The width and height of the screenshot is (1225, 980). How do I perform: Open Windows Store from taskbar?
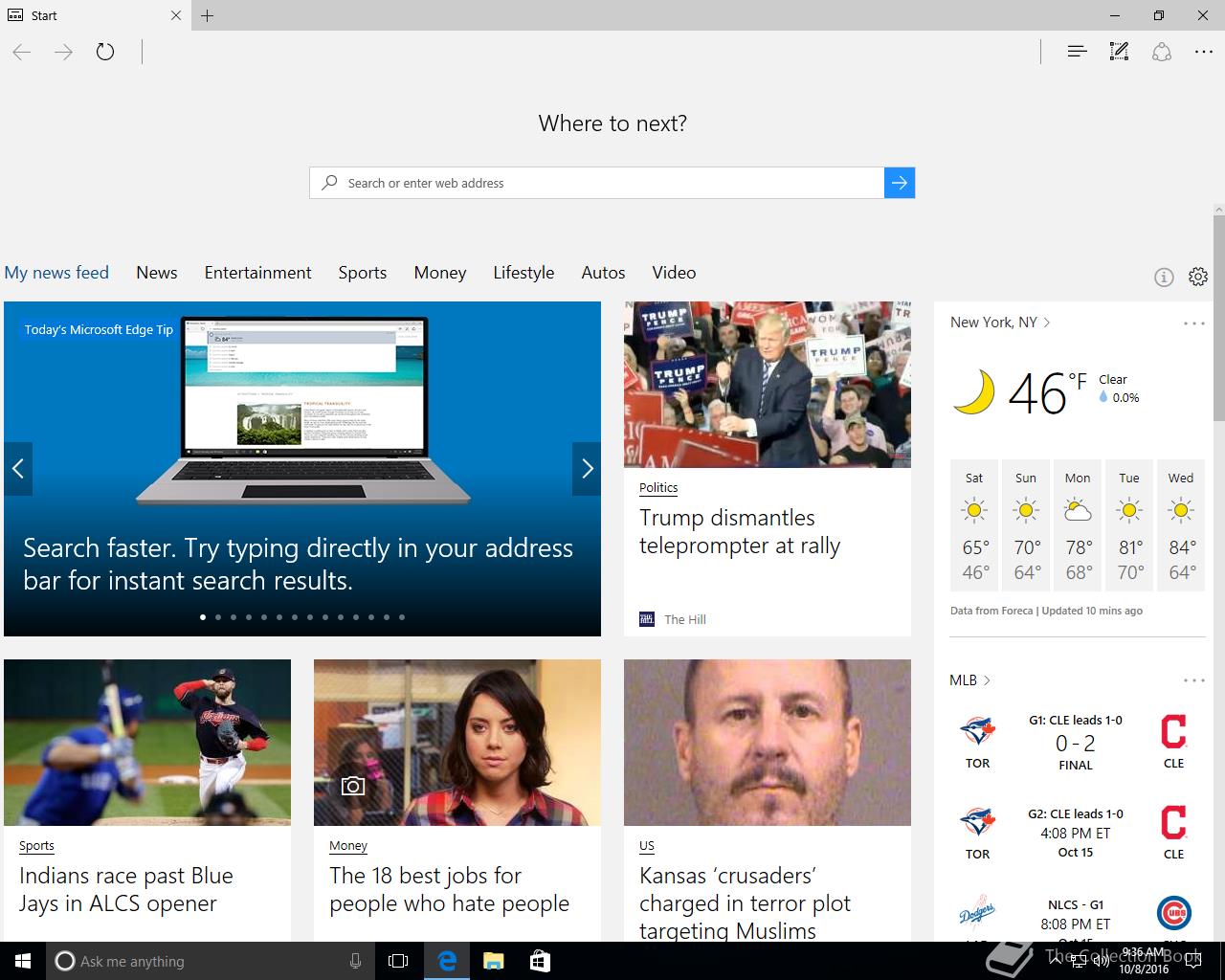coord(540,961)
